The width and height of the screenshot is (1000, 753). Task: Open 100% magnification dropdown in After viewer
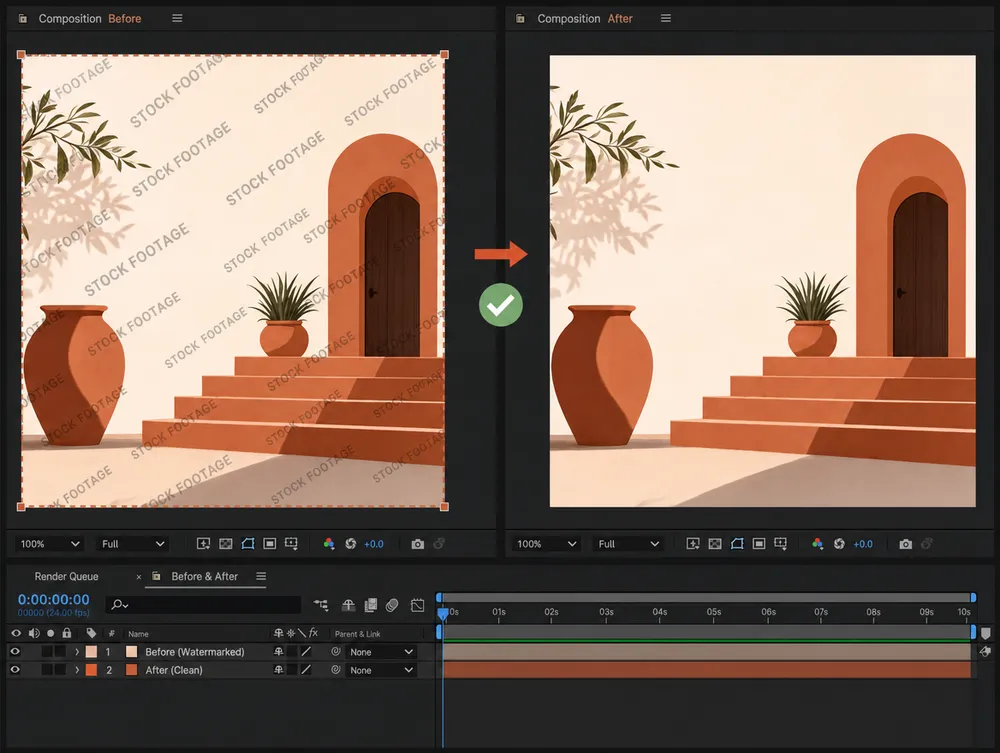coord(547,544)
